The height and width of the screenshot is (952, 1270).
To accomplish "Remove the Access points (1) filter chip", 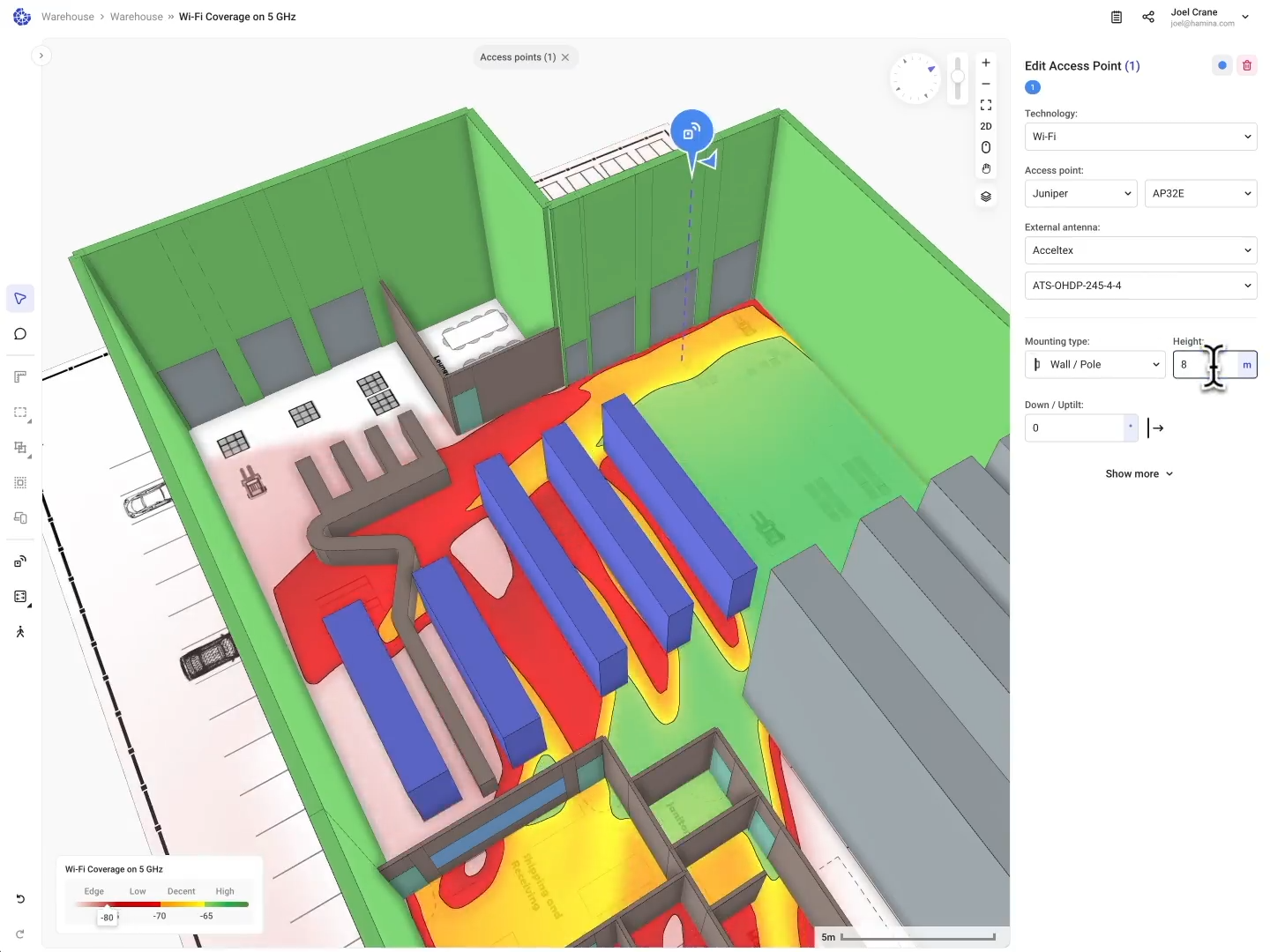I will (x=565, y=57).
